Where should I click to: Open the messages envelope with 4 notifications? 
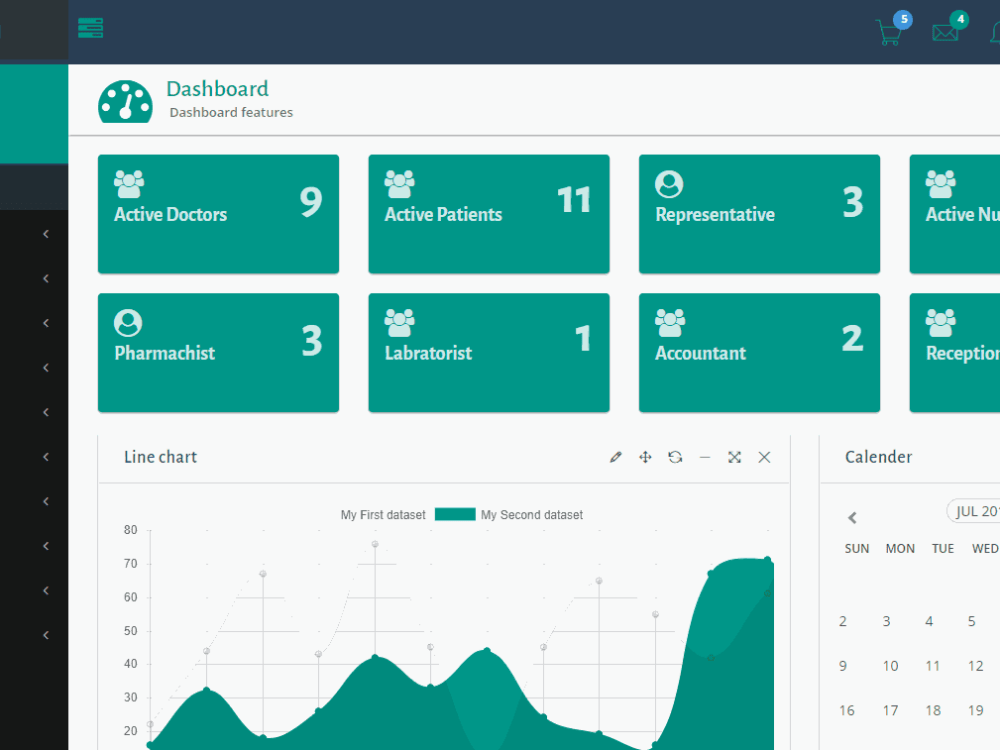(946, 31)
